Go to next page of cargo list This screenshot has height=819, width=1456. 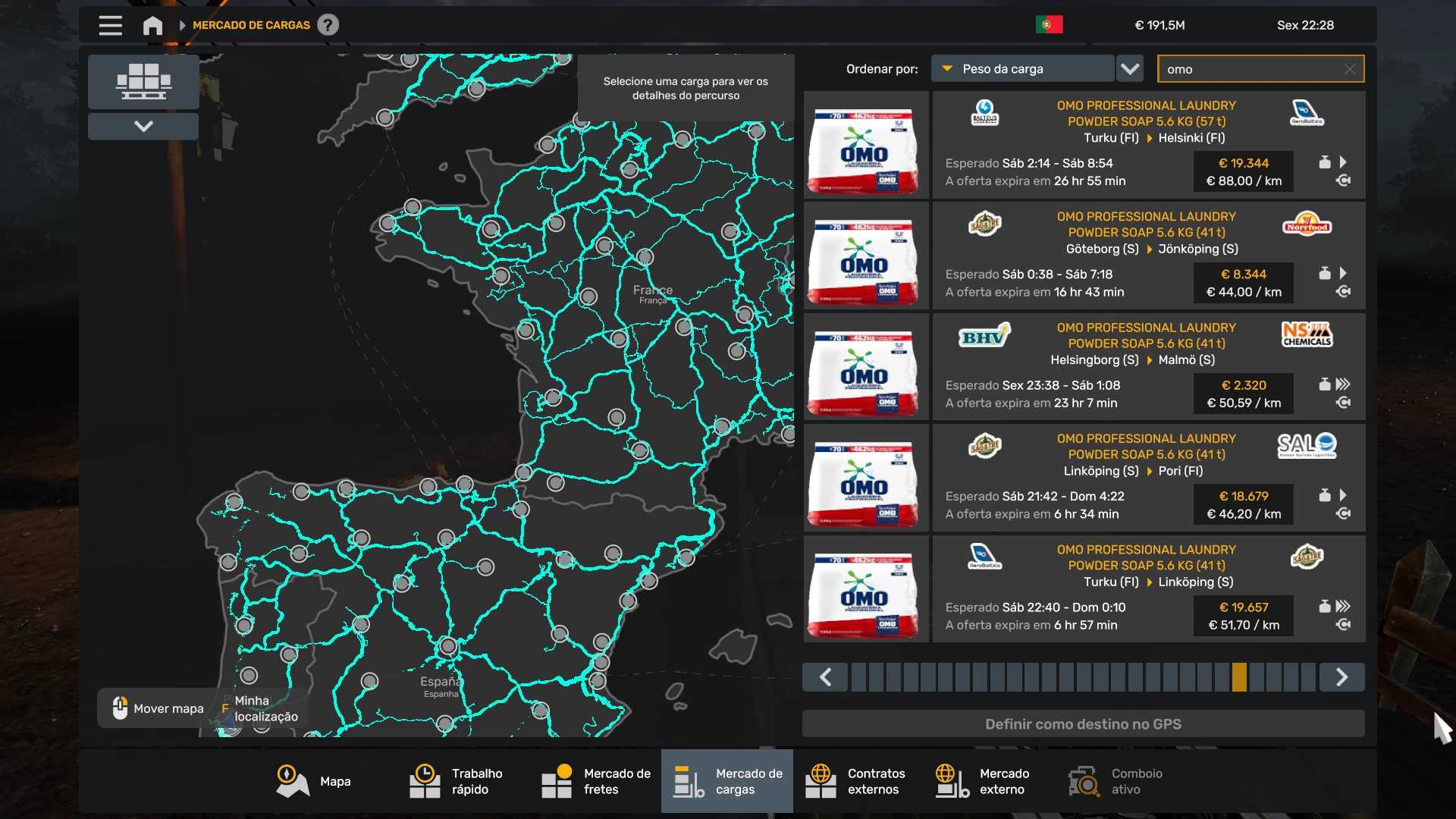point(1341,677)
